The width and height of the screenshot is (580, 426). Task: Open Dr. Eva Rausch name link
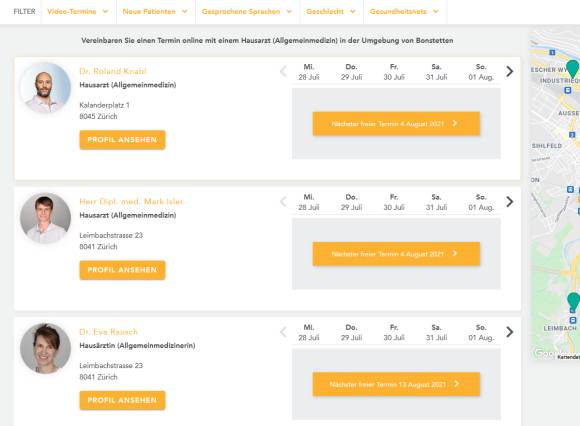click(108, 332)
